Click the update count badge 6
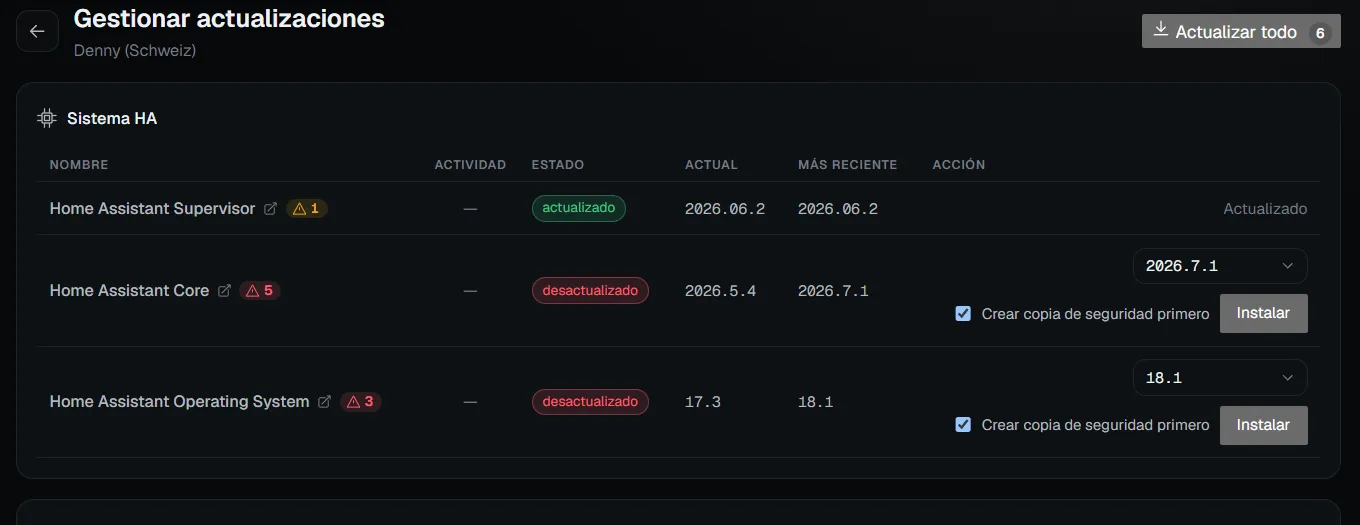Viewport: 1360px width, 525px height. [x=1320, y=33]
